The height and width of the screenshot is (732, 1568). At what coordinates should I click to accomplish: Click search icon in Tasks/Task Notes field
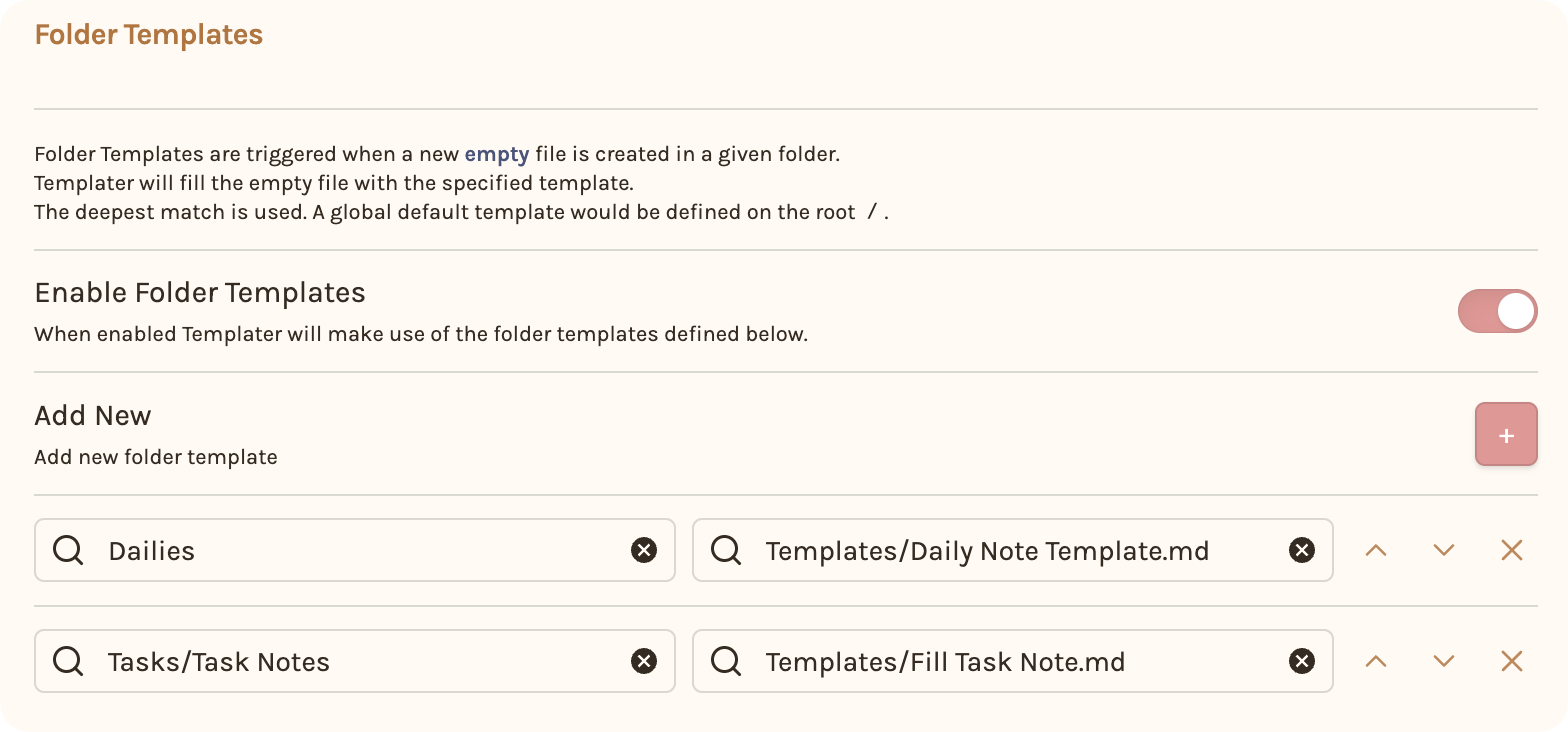click(68, 661)
